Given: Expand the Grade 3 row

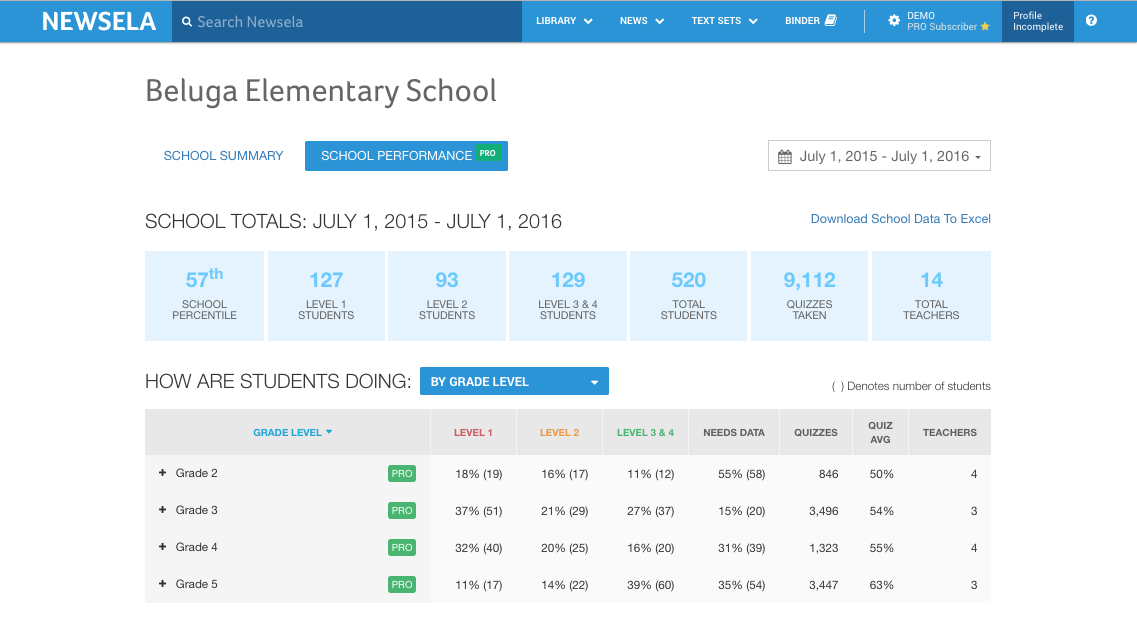Looking at the screenshot, I should pos(163,510).
